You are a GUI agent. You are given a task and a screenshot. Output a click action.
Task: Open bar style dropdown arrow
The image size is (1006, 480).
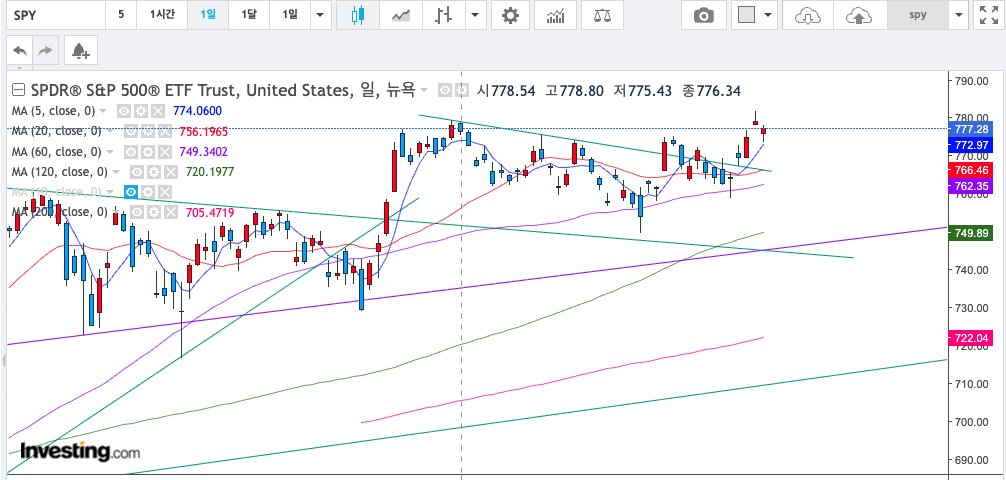click(x=475, y=15)
